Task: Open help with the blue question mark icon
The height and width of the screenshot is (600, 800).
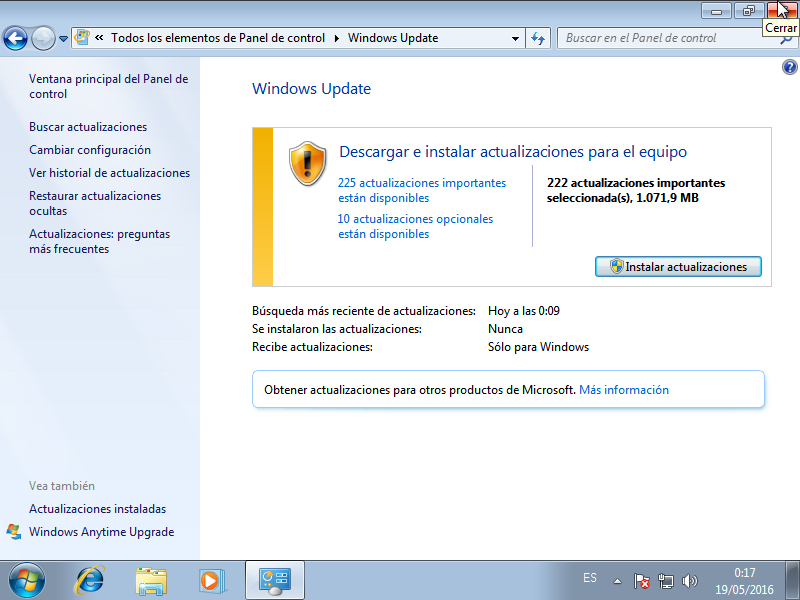Action: point(789,67)
